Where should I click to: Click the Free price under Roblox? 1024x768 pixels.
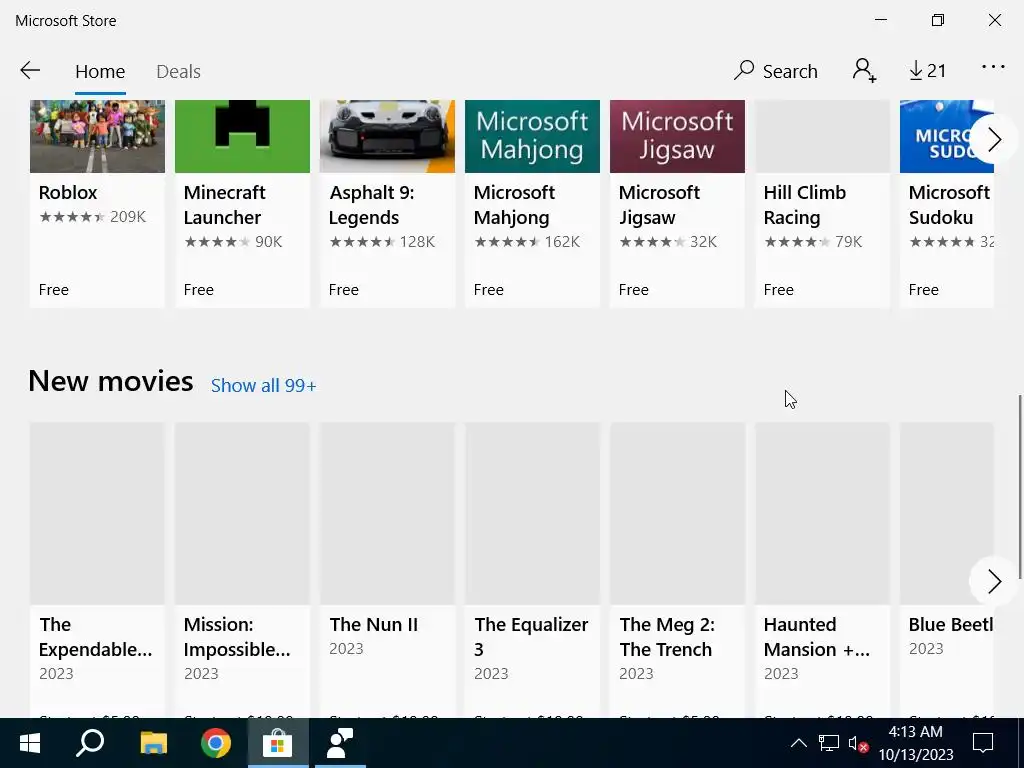[x=54, y=290]
